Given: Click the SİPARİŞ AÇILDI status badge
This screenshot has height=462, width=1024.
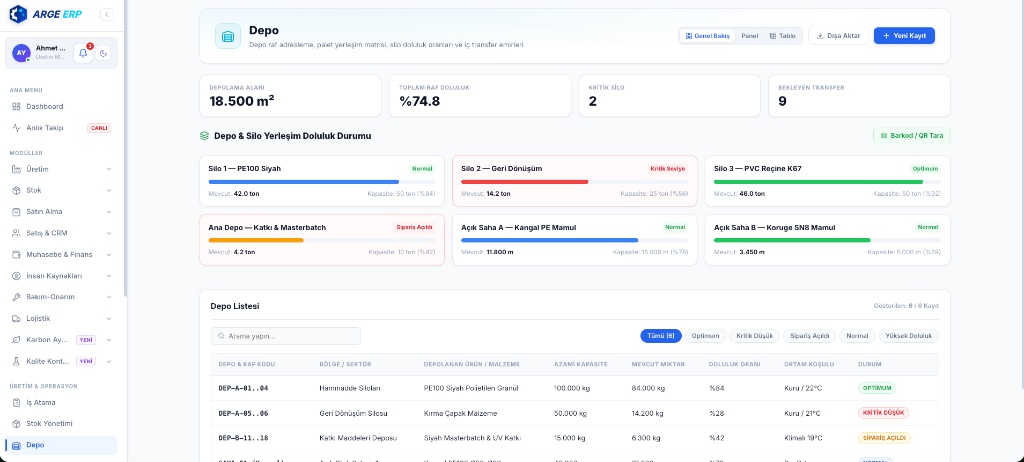Looking at the screenshot, I should point(884,438).
